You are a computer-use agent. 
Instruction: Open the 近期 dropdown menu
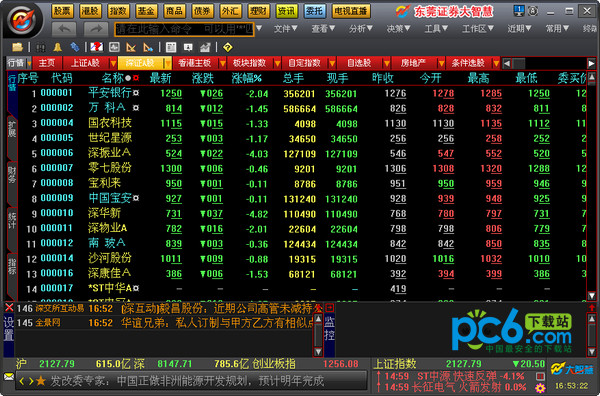[x=519, y=28]
